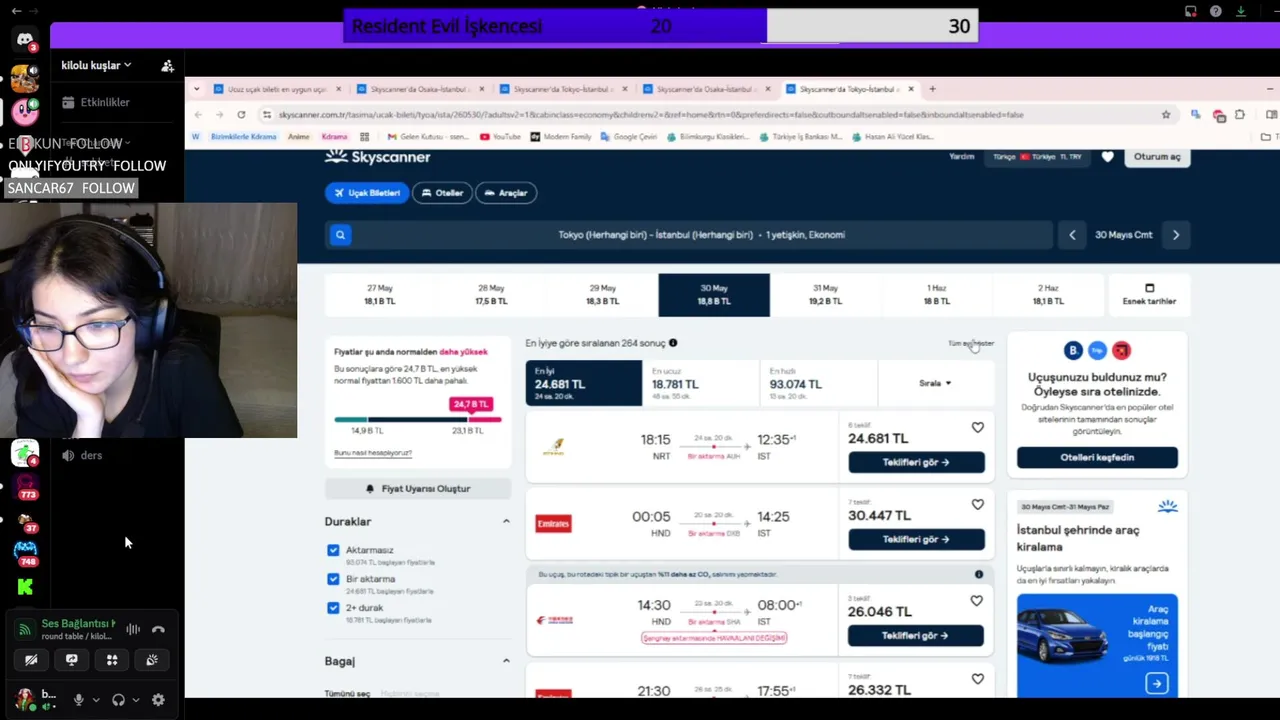
Task: Click the search magnifier icon
Action: 340,235
